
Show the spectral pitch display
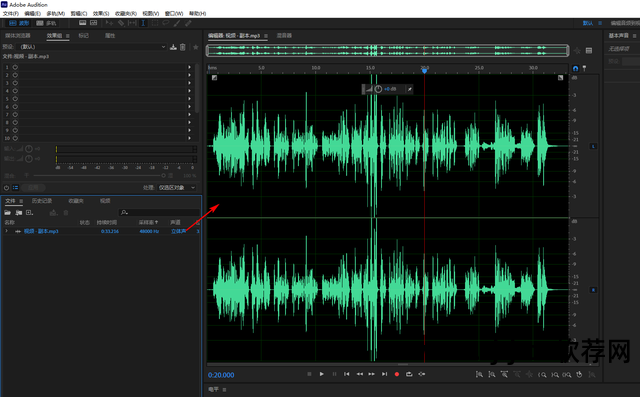coord(94,23)
